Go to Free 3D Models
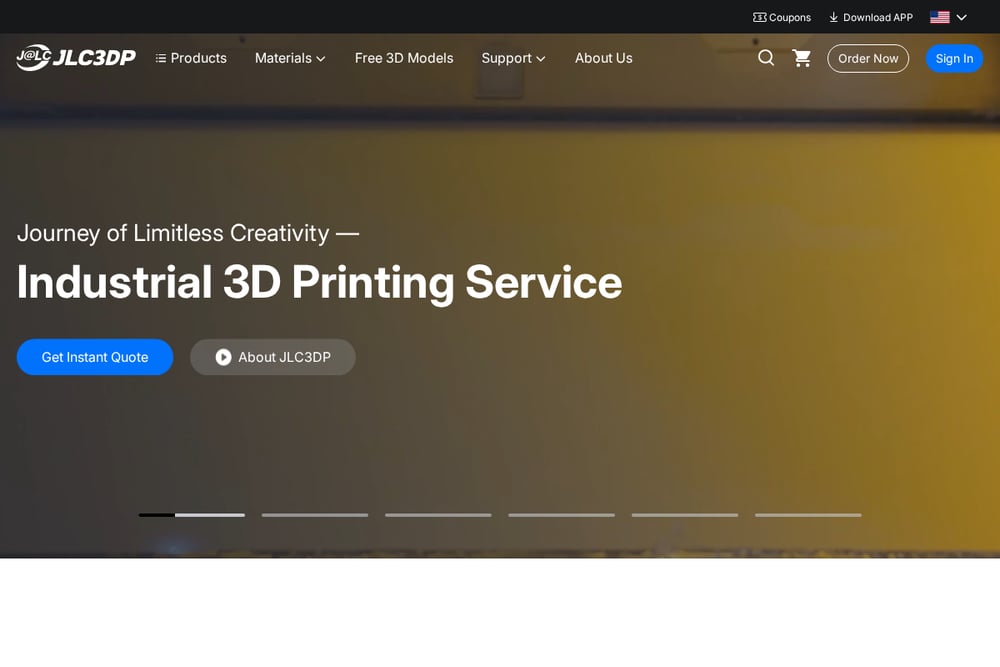The width and height of the screenshot is (1000, 667). (404, 58)
